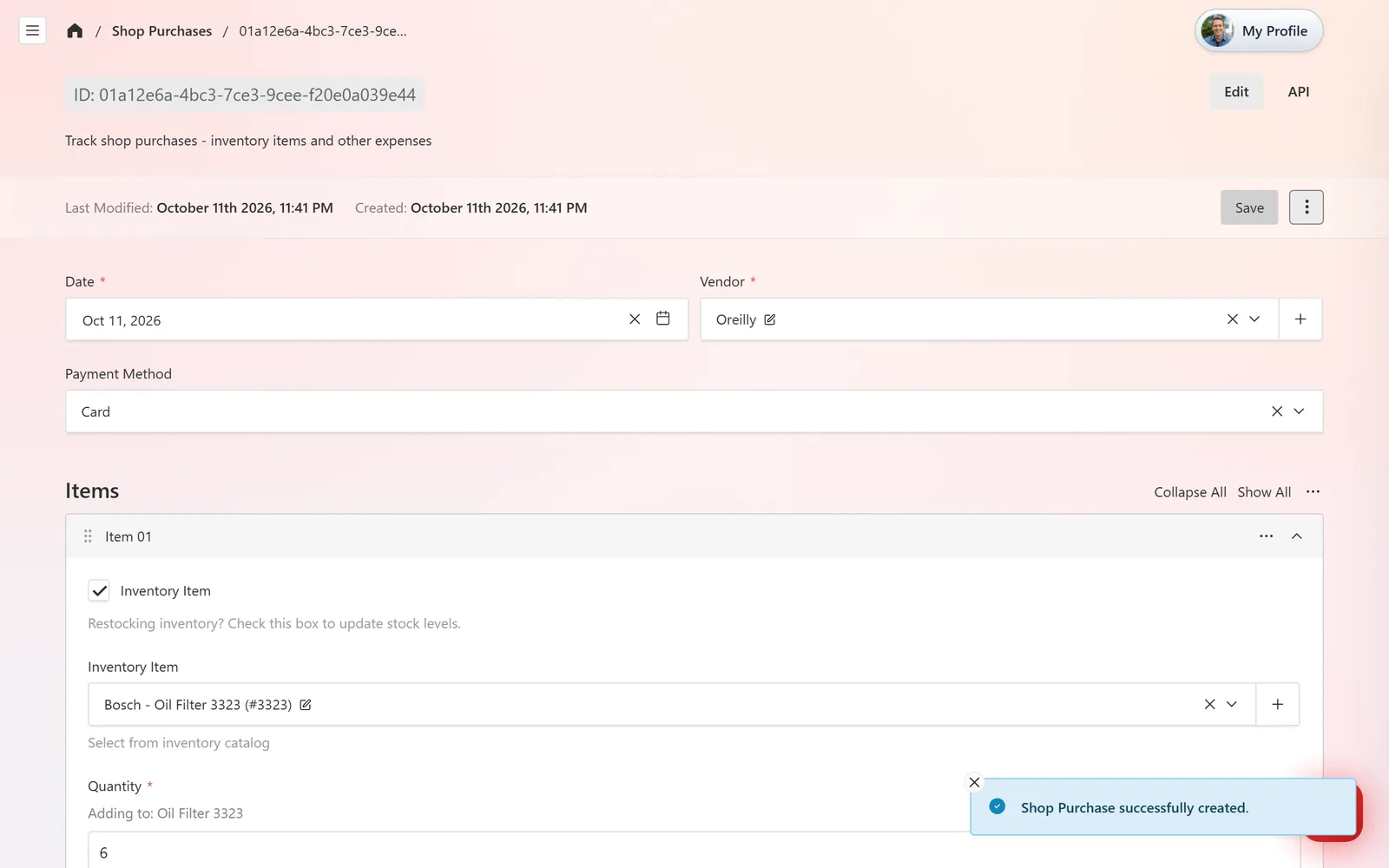Grab the Item 01 drag handle
This screenshot has height=868, width=1389.
(x=88, y=536)
